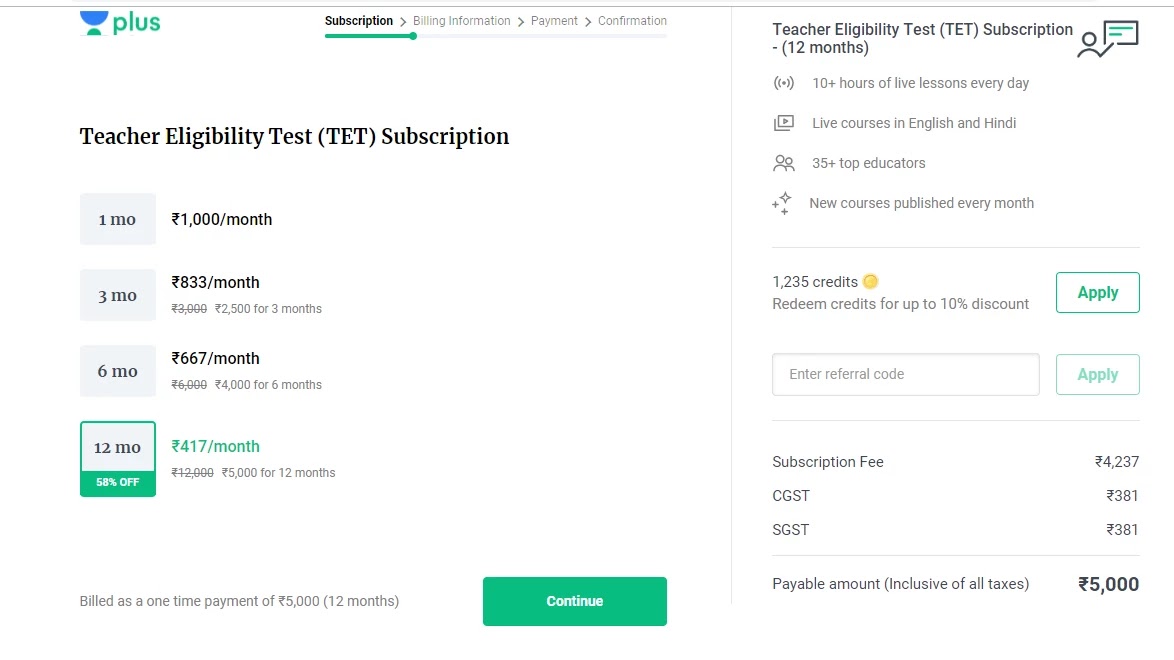Go to the Subscription step
The image size is (1174, 660).
pos(359,21)
